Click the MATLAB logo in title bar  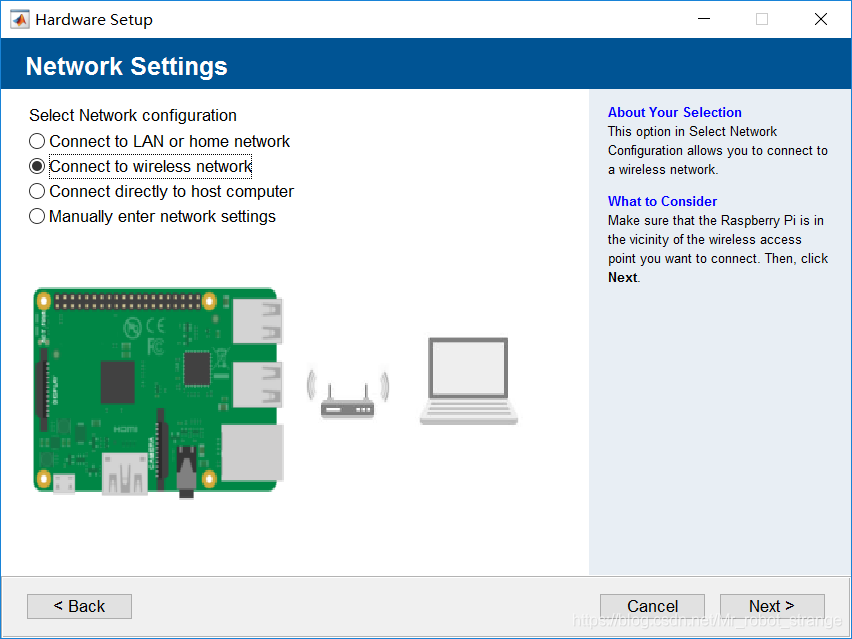click(x=19, y=19)
